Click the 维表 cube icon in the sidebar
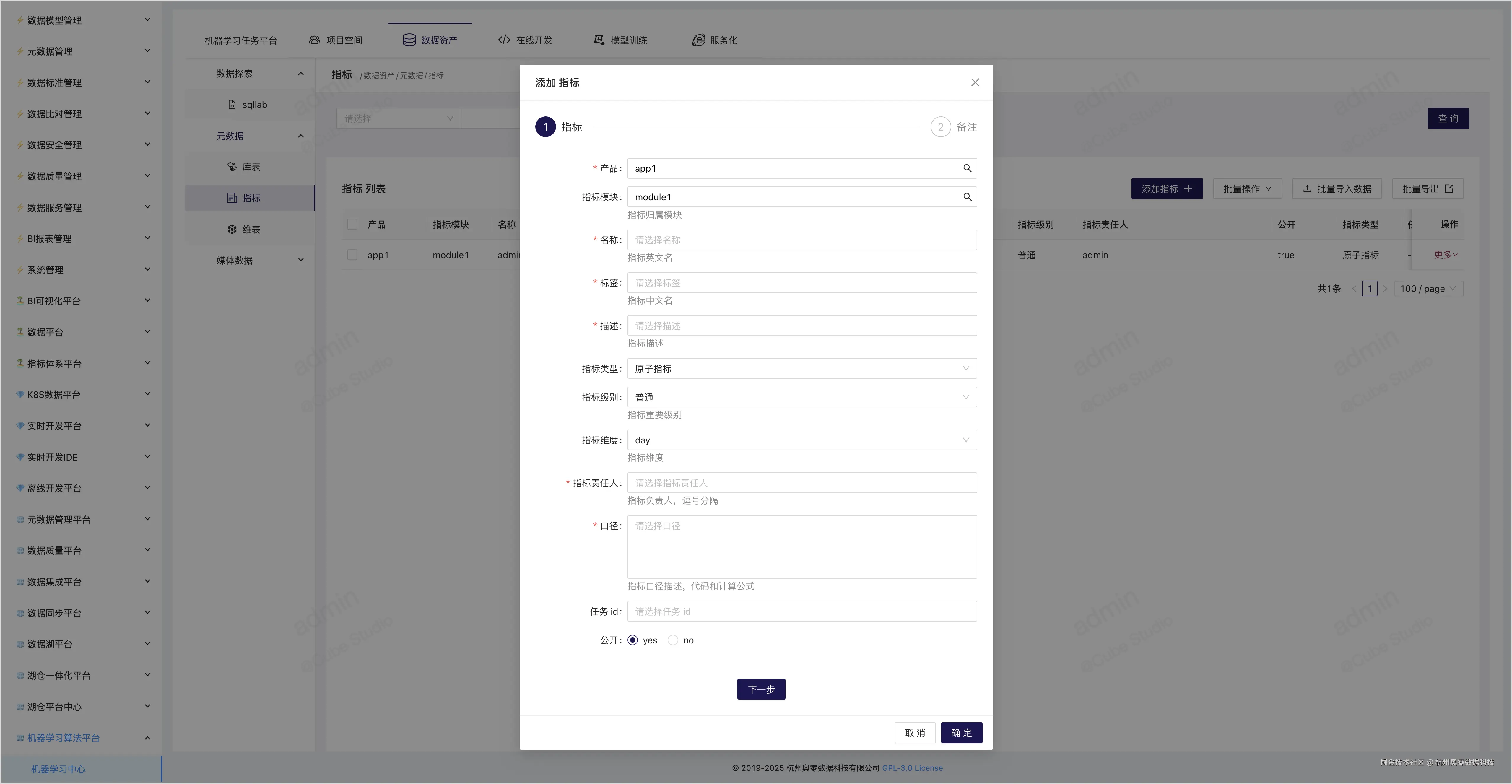This screenshot has height=784, width=1512. tap(232, 230)
